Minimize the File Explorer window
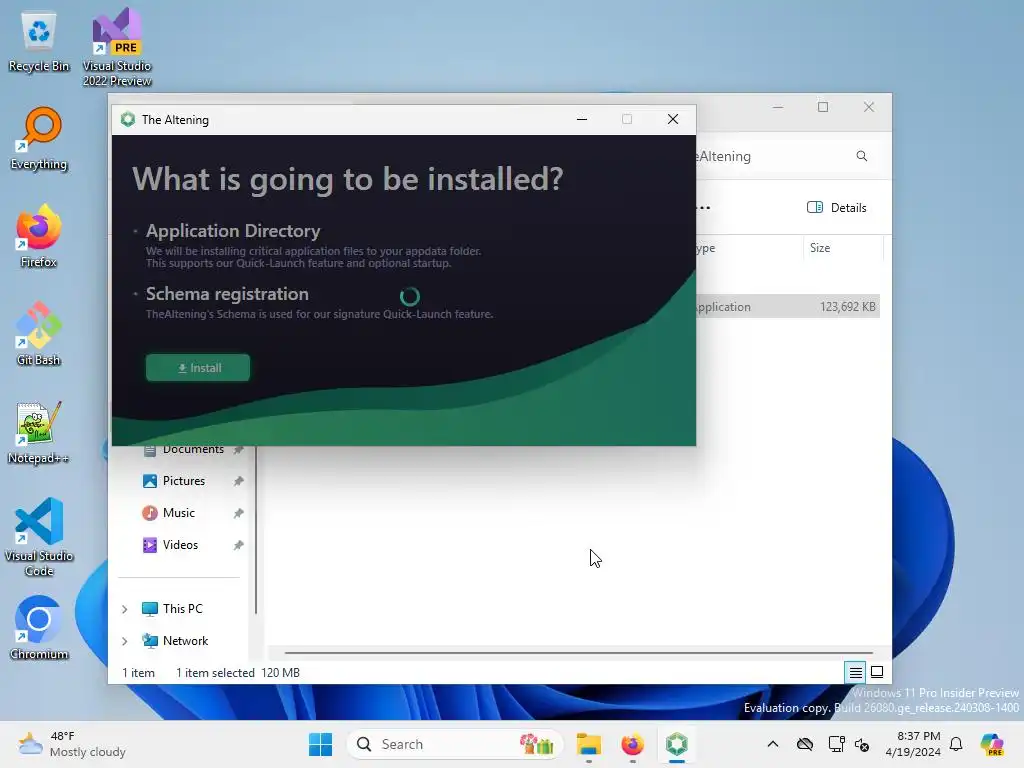 click(777, 107)
